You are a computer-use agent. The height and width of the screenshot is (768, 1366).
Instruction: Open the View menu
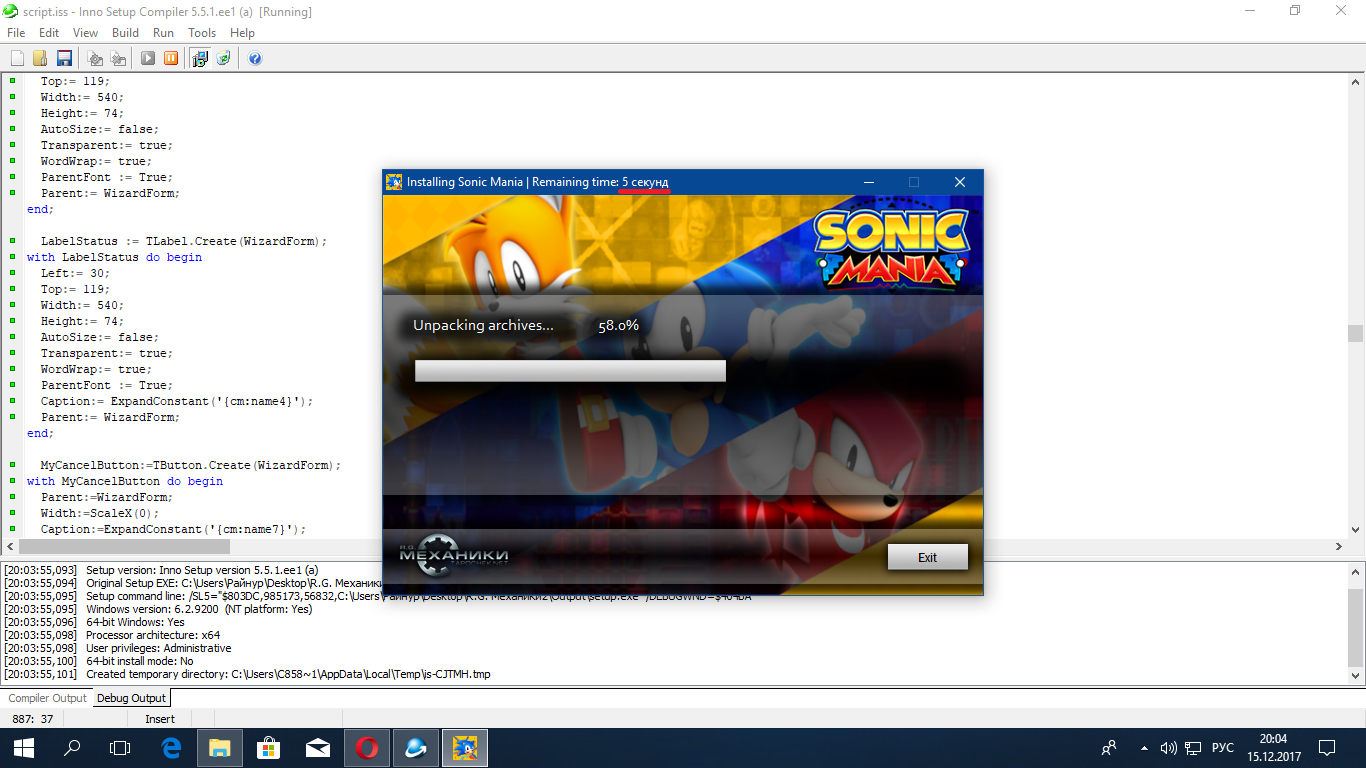coord(86,33)
